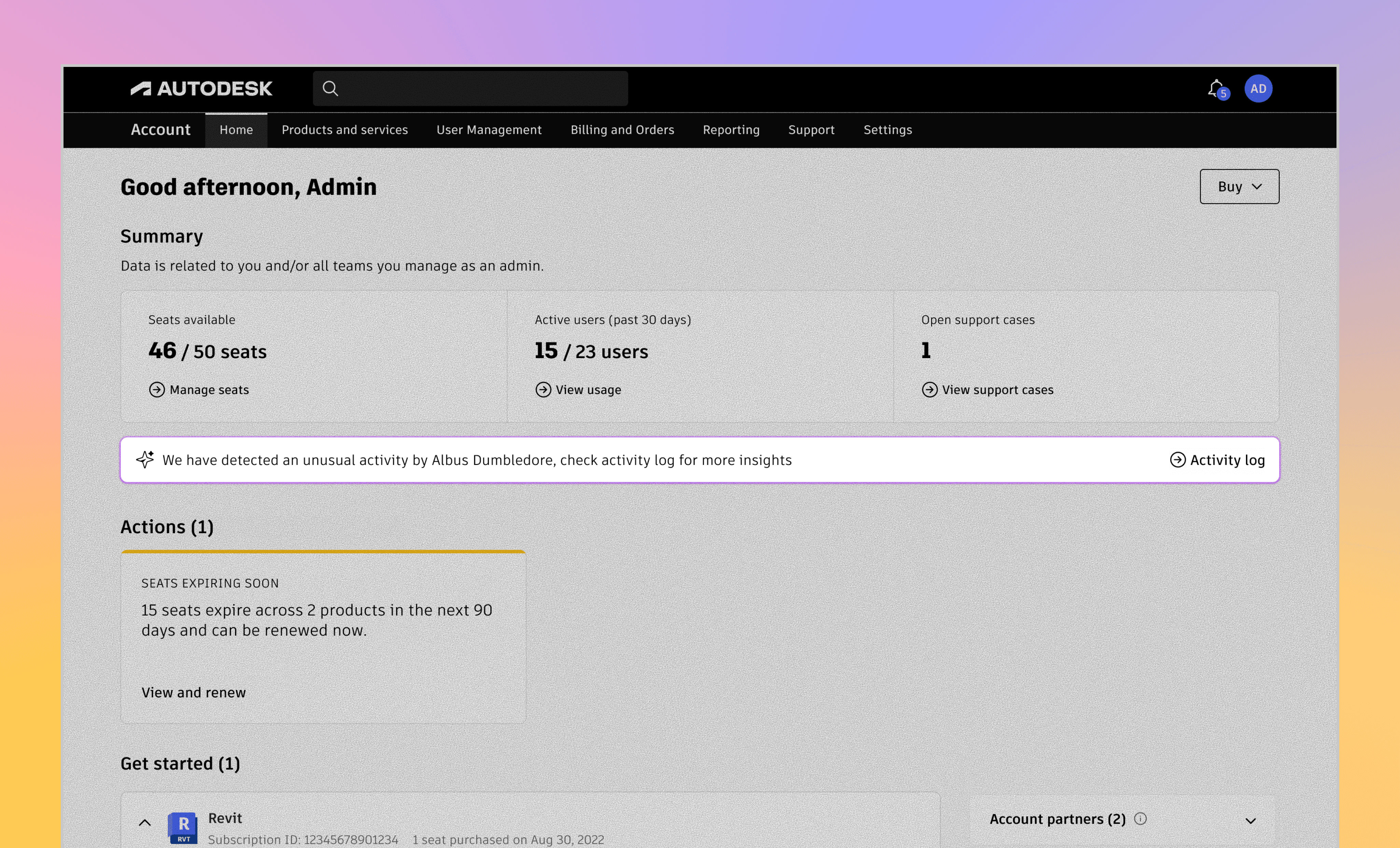Viewport: 1400px width, 848px height.
Task: Click the Autodesk logo
Action: pyautogui.click(x=201, y=89)
